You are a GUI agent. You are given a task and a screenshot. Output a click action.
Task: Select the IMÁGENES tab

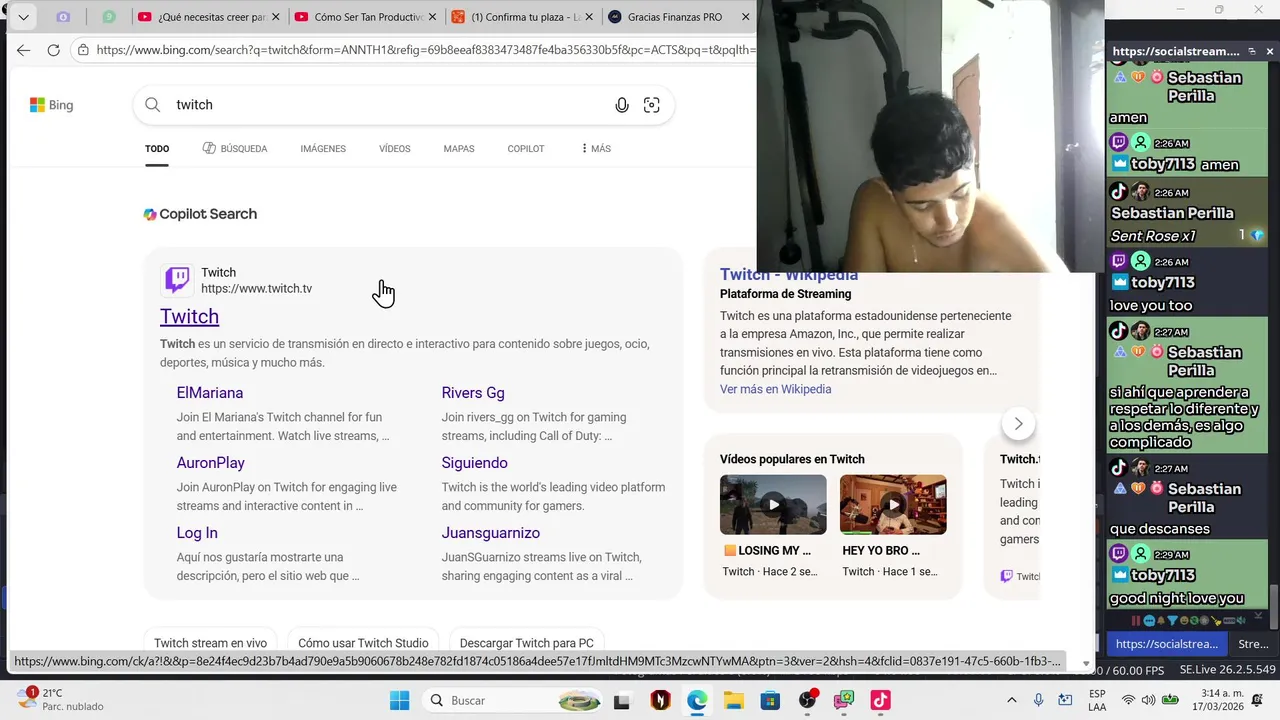[323, 149]
